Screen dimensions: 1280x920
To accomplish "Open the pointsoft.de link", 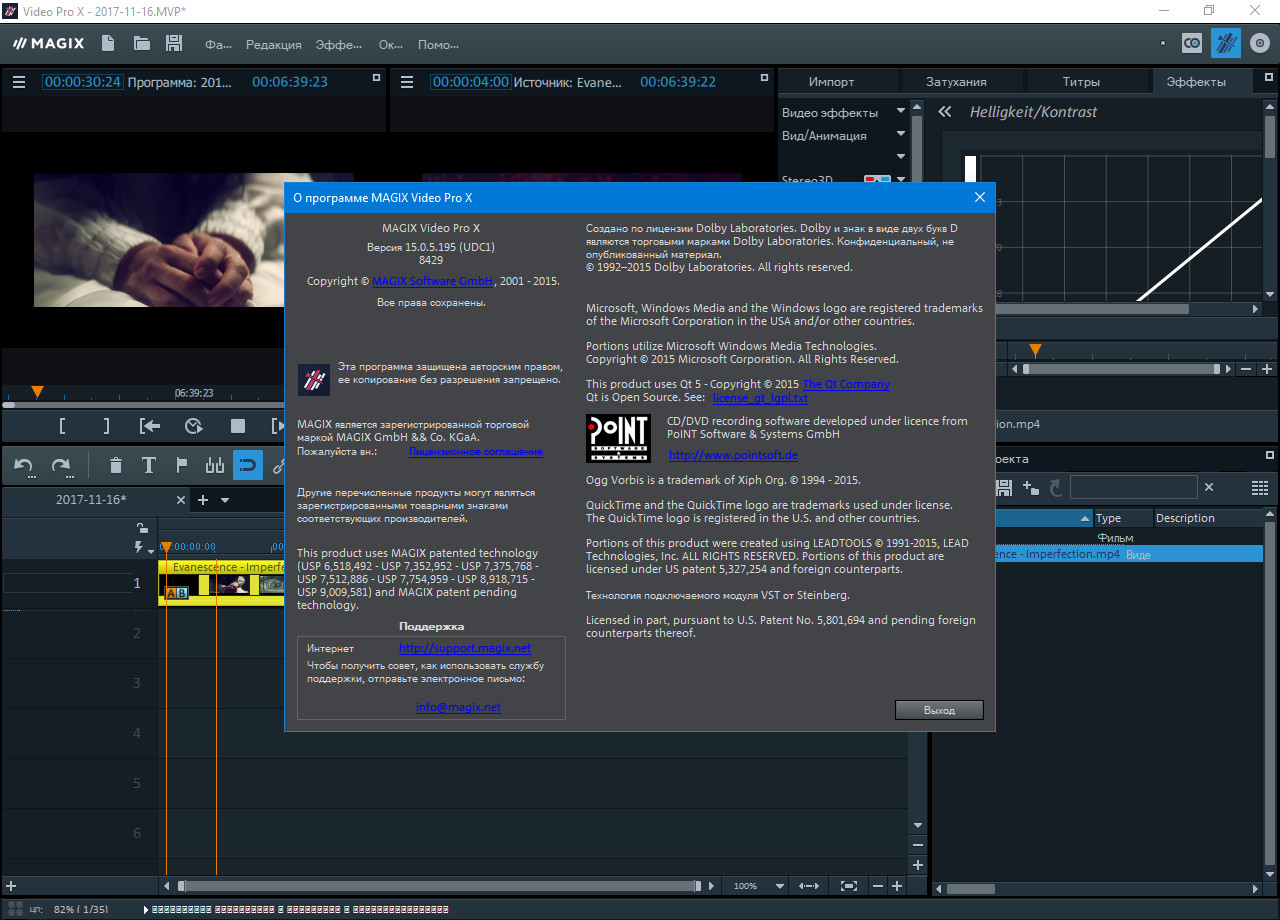I will [733, 455].
